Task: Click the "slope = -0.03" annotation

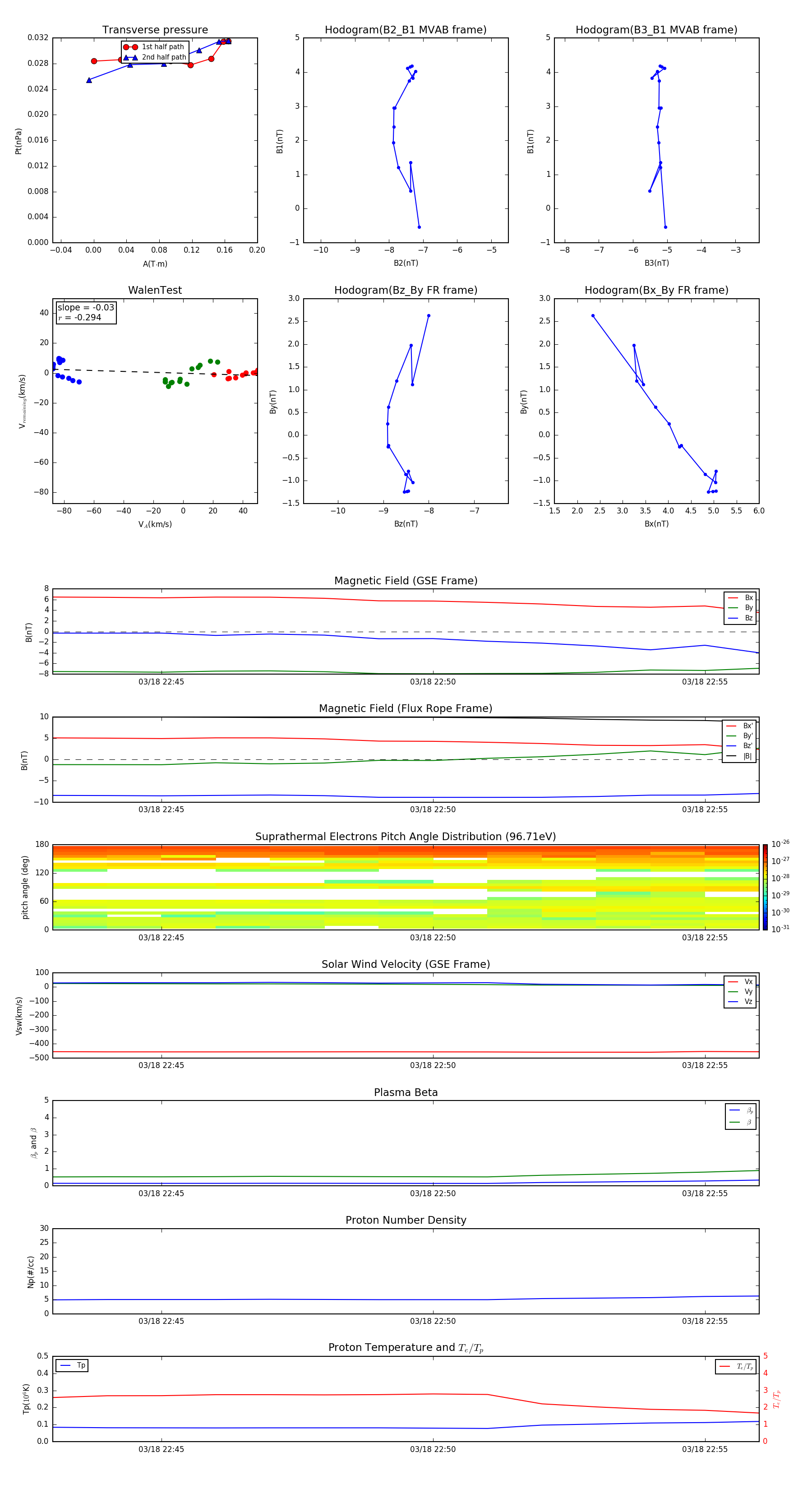Action: pos(86,308)
